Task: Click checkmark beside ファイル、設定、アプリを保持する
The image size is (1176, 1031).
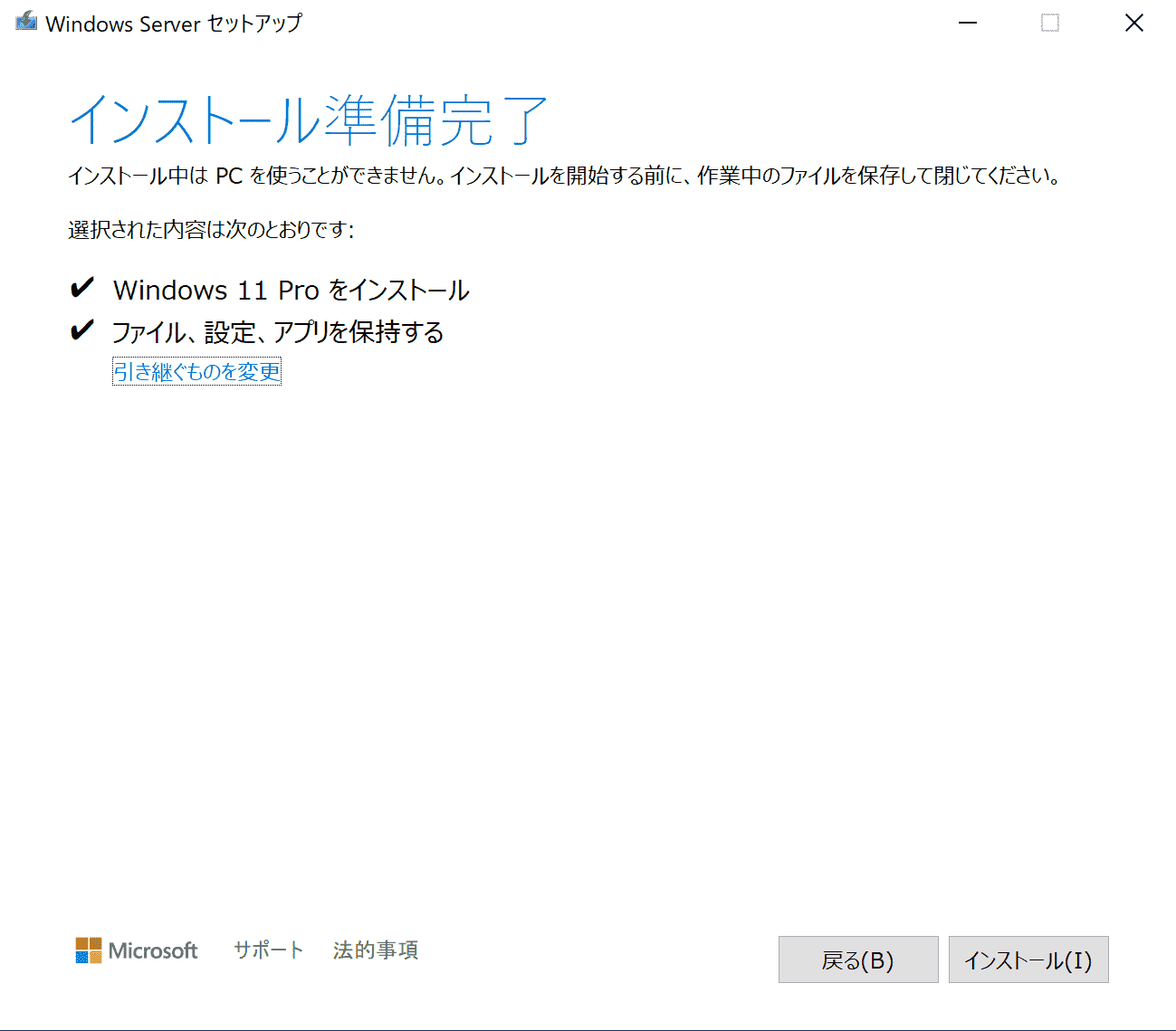Action: (x=81, y=330)
